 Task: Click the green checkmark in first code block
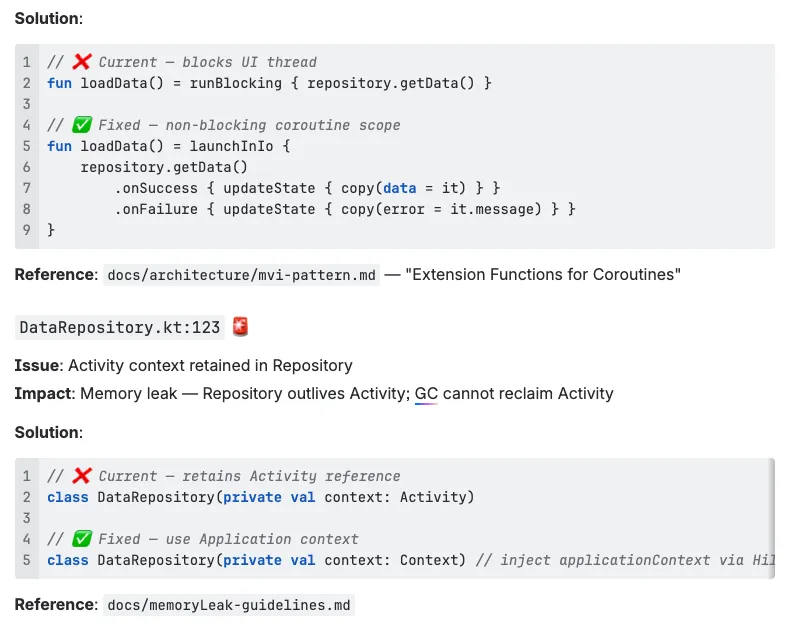(x=82, y=125)
